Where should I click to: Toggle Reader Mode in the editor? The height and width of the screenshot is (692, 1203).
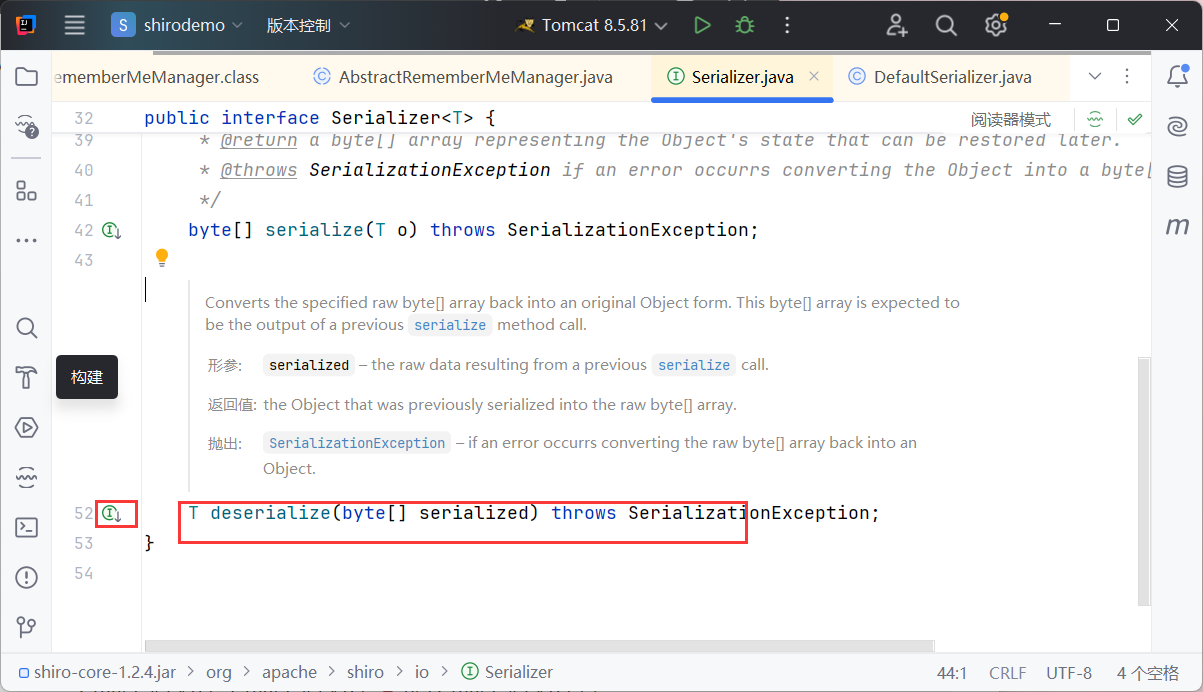pyautogui.click(x=1010, y=119)
